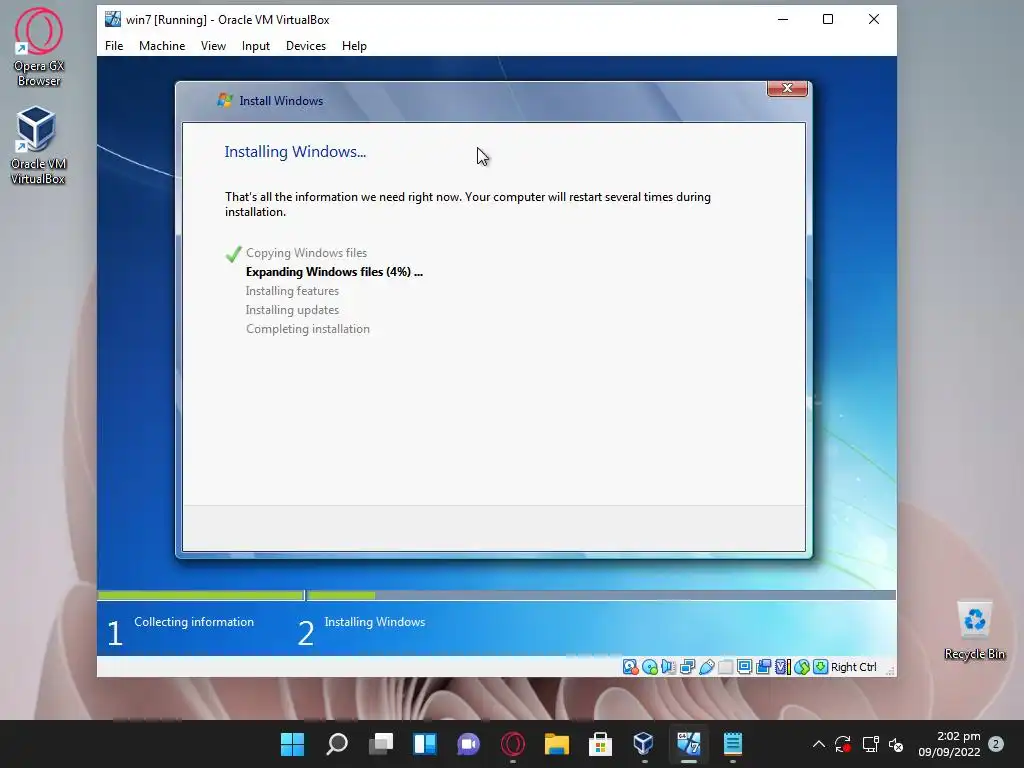1024x768 pixels.
Task: Open the clock showing 2:02 pm
Action: click(950, 744)
